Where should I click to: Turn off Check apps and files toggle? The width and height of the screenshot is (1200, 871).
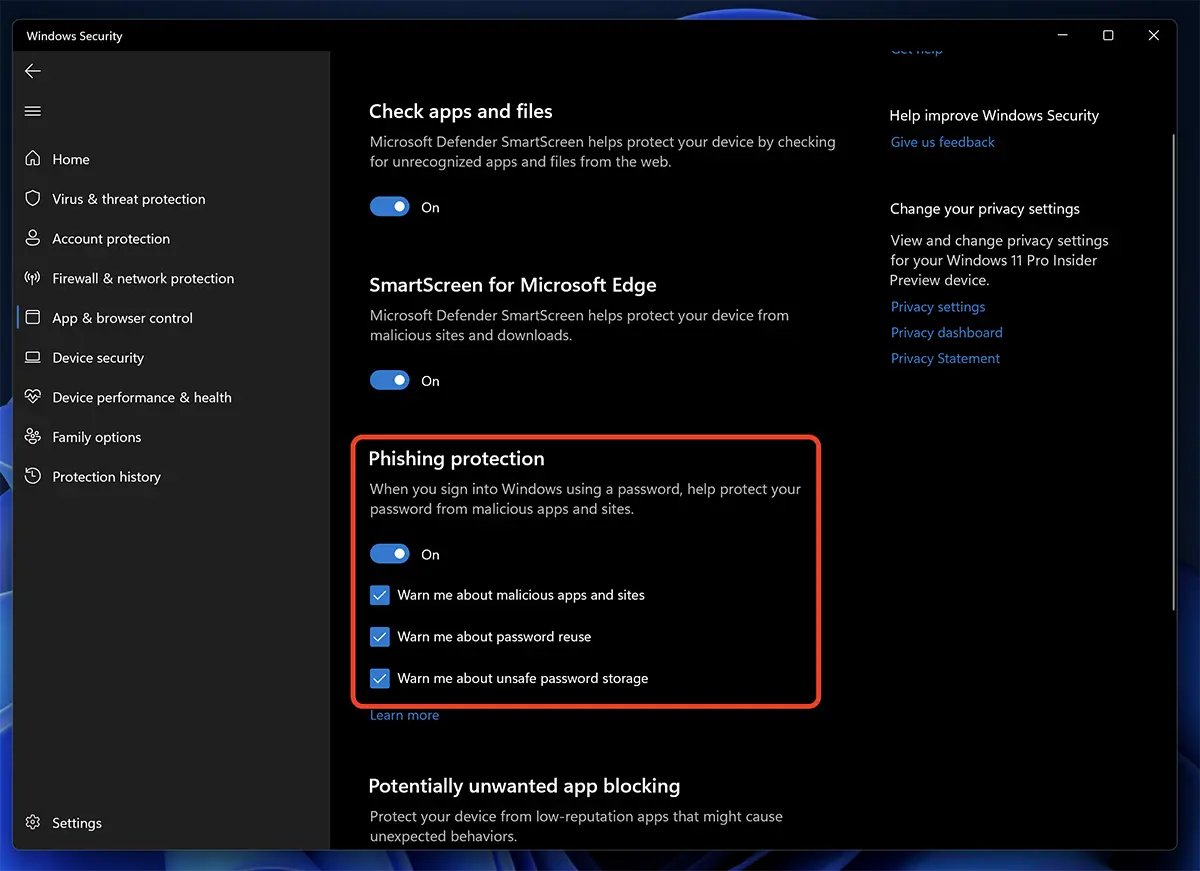click(390, 207)
